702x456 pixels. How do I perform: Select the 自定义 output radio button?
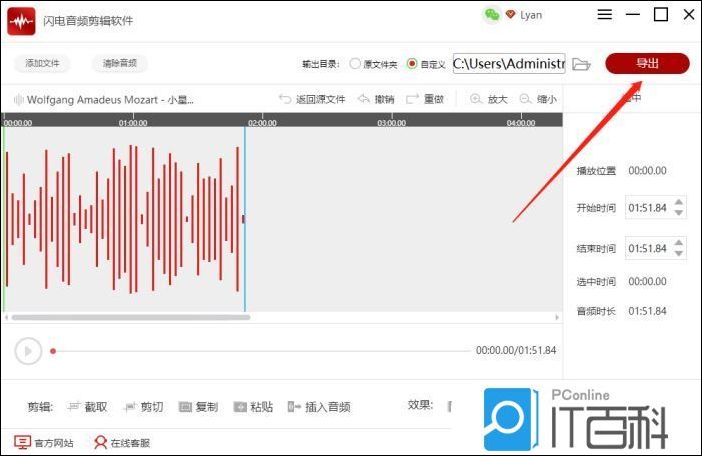point(412,64)
